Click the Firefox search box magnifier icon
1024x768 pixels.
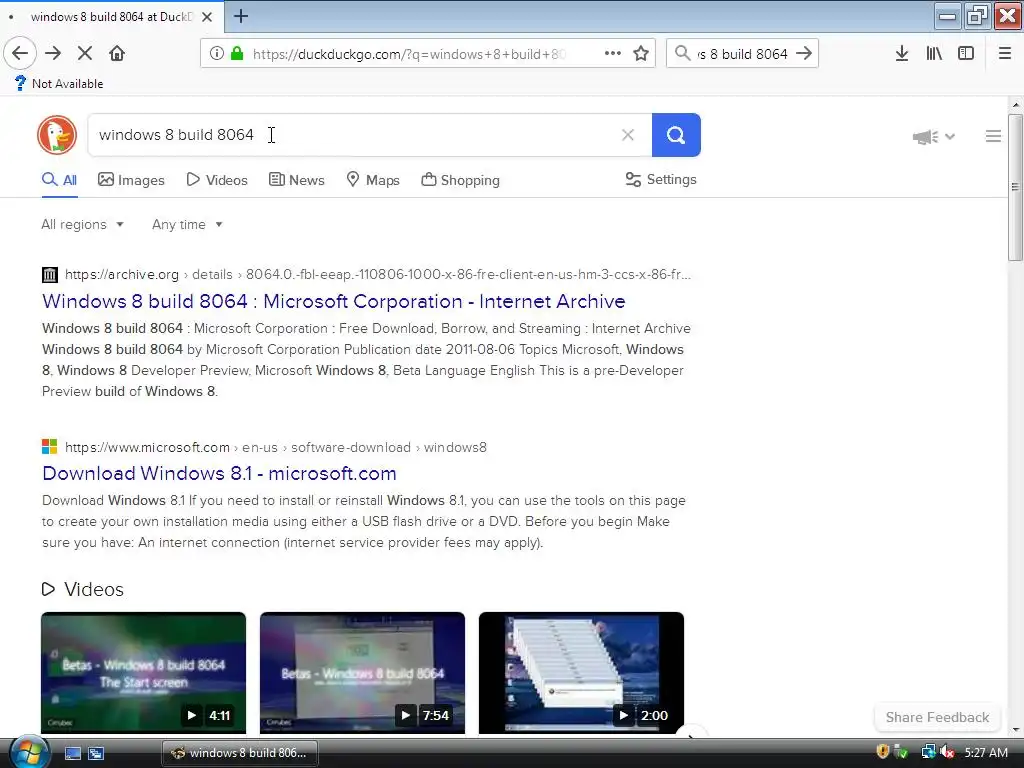682,54
